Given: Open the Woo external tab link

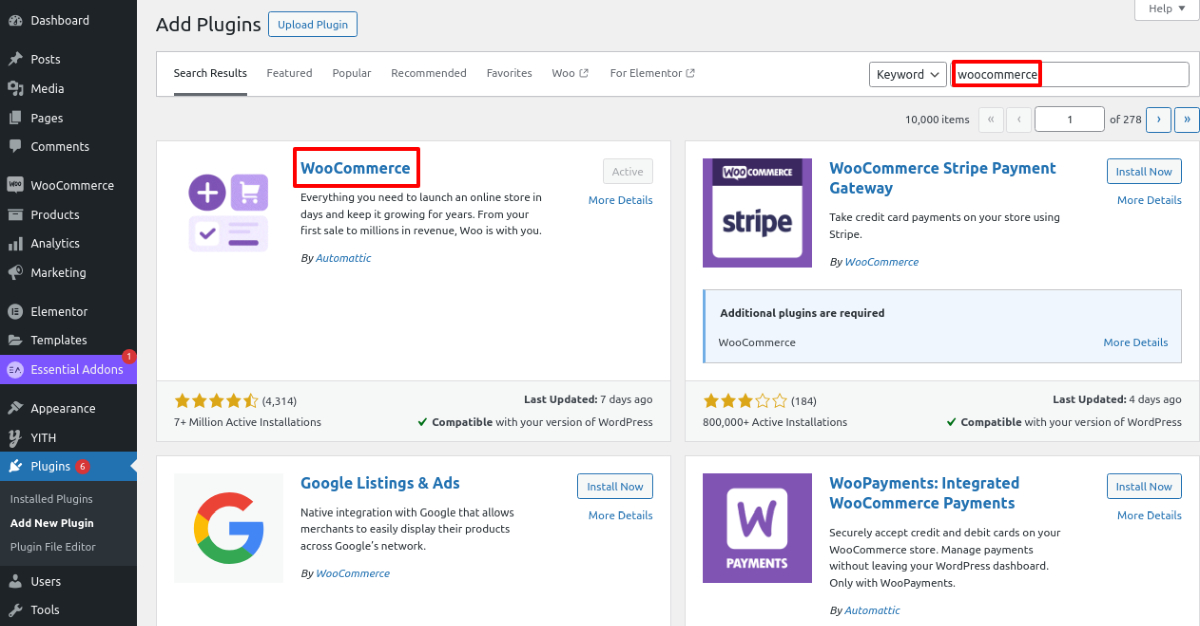Looking at the screenshot, I should (x=570, y=73).
